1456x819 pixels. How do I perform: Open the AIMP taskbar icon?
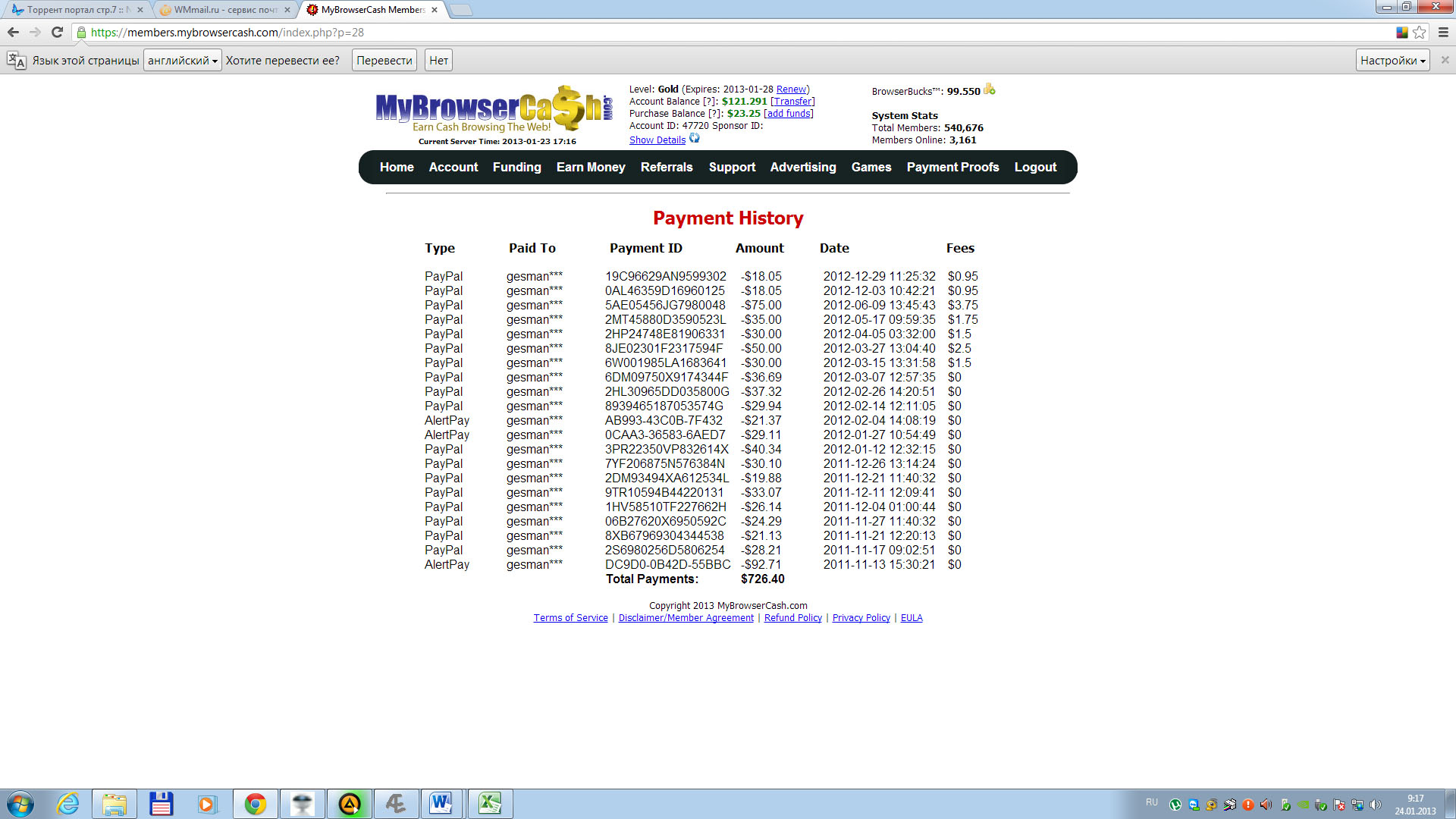(350, 804)
